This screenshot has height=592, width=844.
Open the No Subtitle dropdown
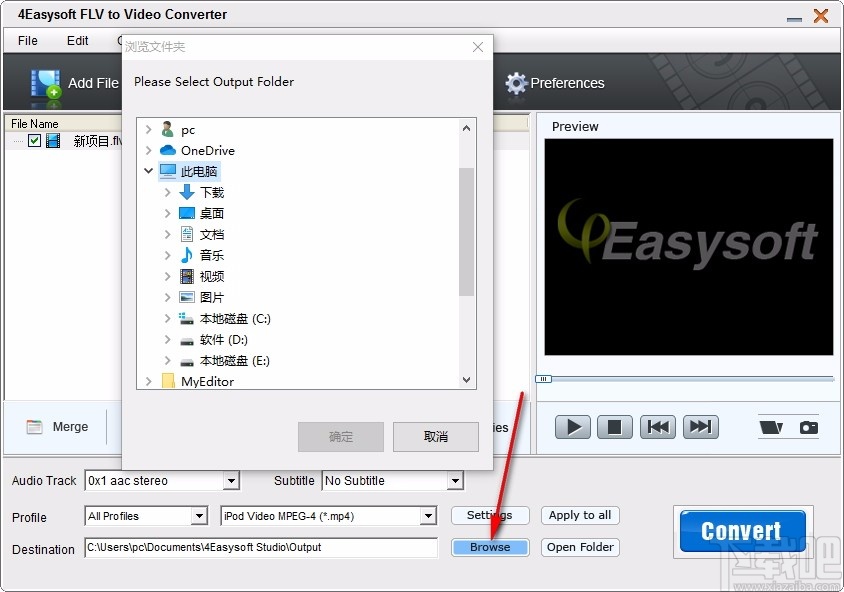tap(454, 481)
